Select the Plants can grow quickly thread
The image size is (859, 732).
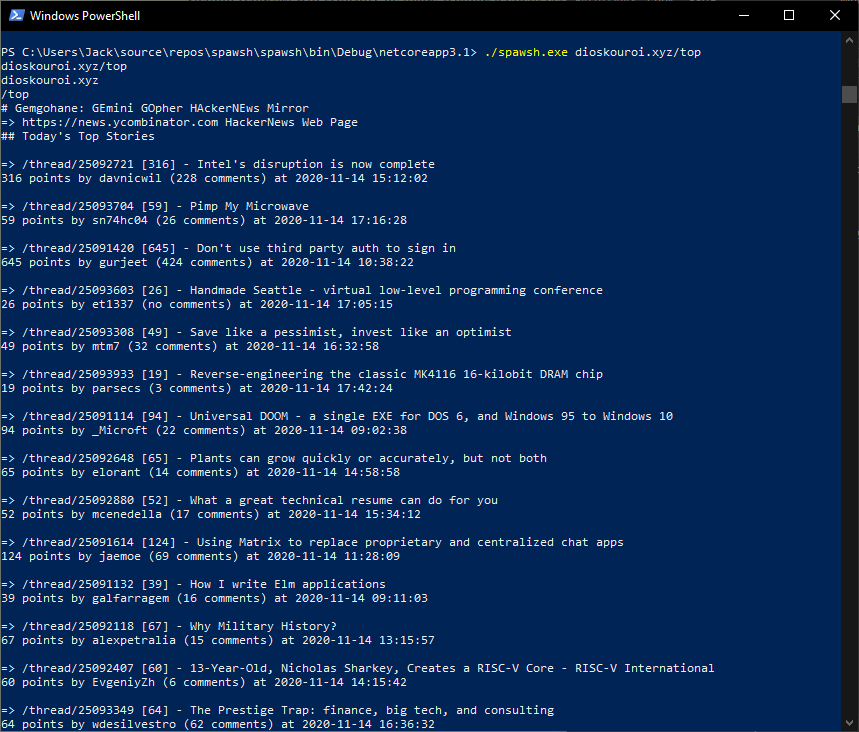[274, 458]
